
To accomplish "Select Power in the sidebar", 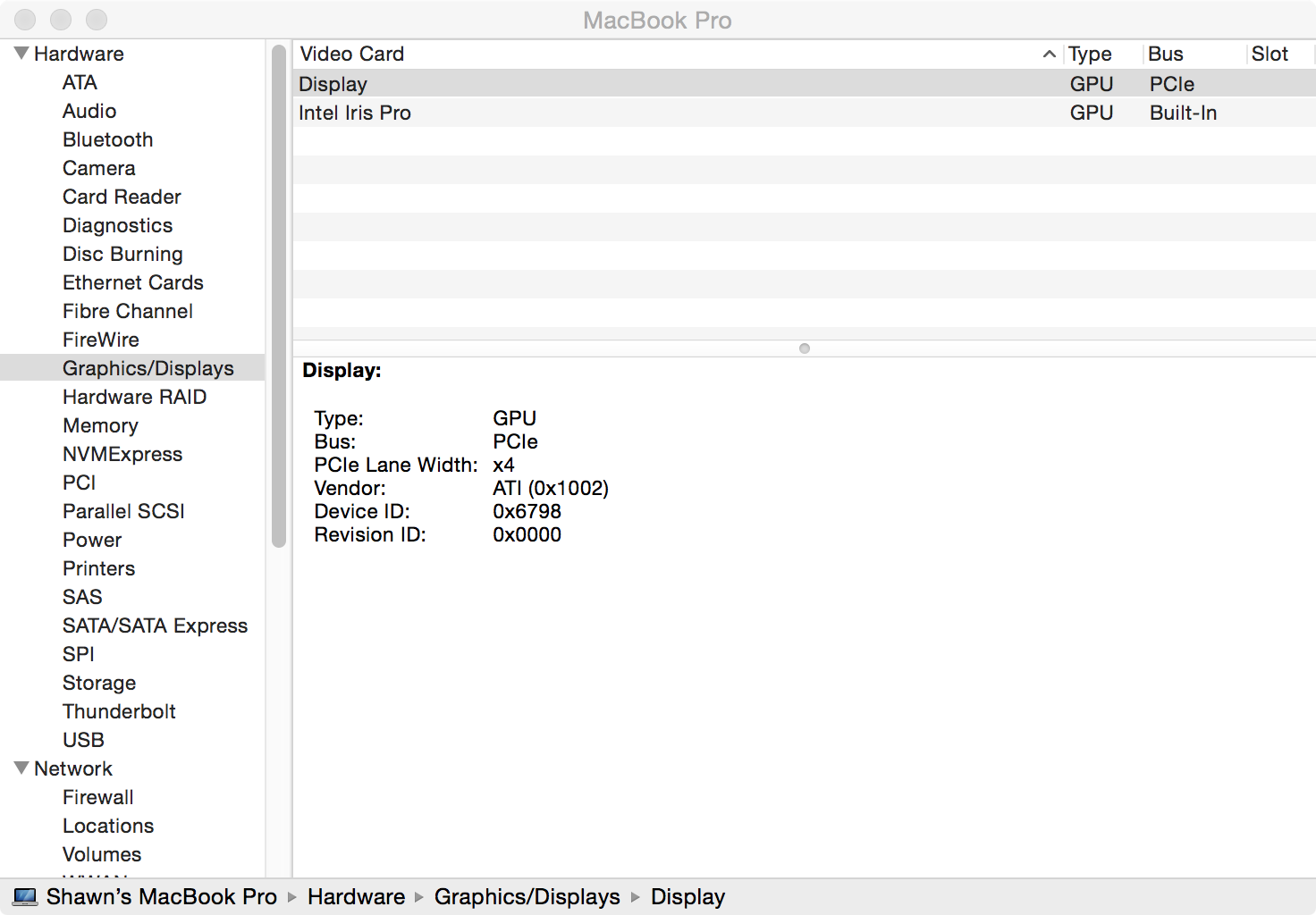I will coord(92,540).
